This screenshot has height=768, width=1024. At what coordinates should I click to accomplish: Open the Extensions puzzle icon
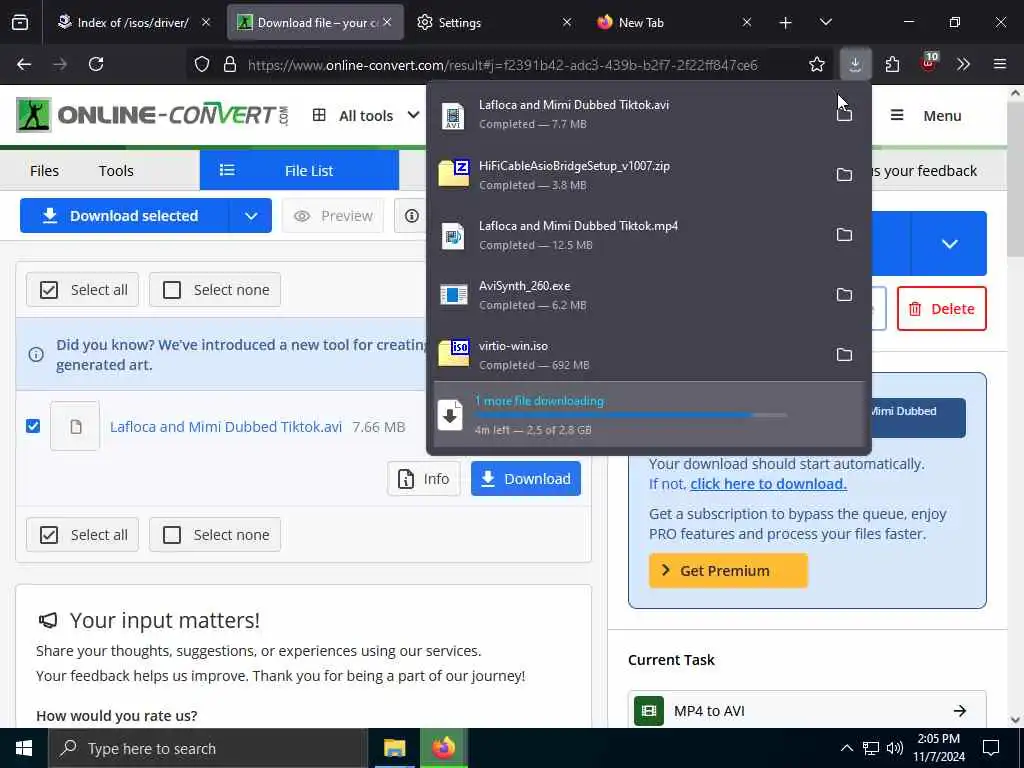coord(892,64)
